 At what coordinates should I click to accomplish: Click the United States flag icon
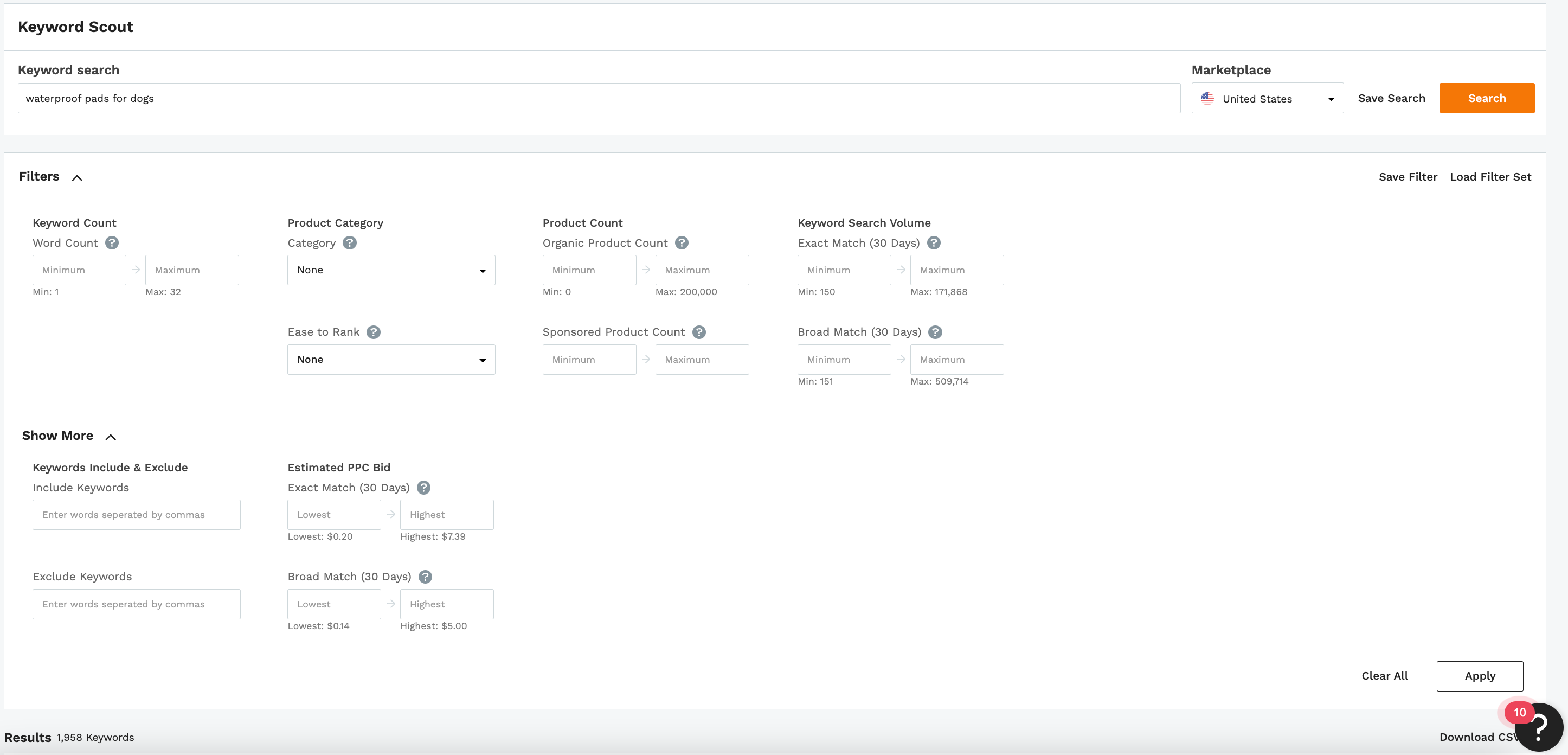[1207, 99]
